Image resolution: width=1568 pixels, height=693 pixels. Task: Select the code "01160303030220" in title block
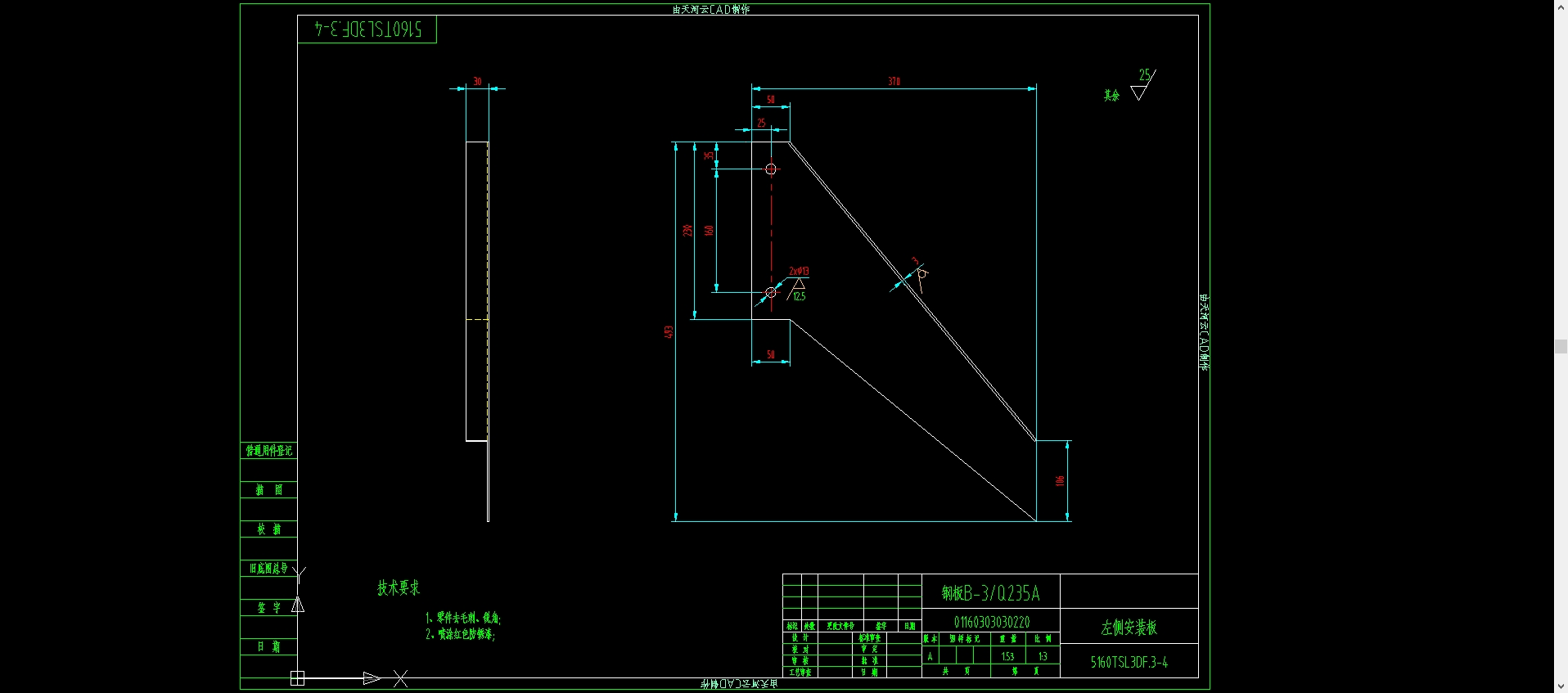point(992,622)
